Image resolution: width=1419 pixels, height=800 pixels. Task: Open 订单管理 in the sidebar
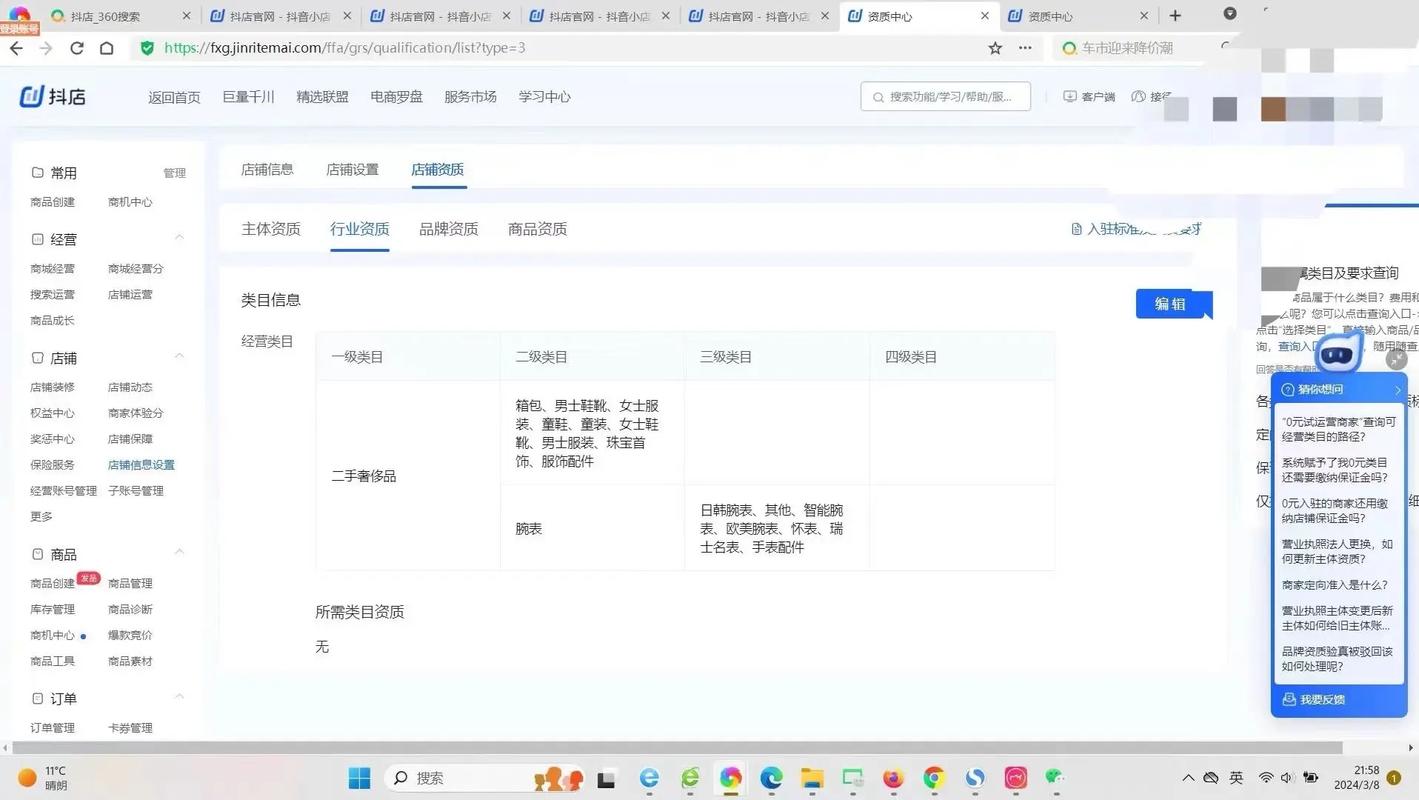52,728
